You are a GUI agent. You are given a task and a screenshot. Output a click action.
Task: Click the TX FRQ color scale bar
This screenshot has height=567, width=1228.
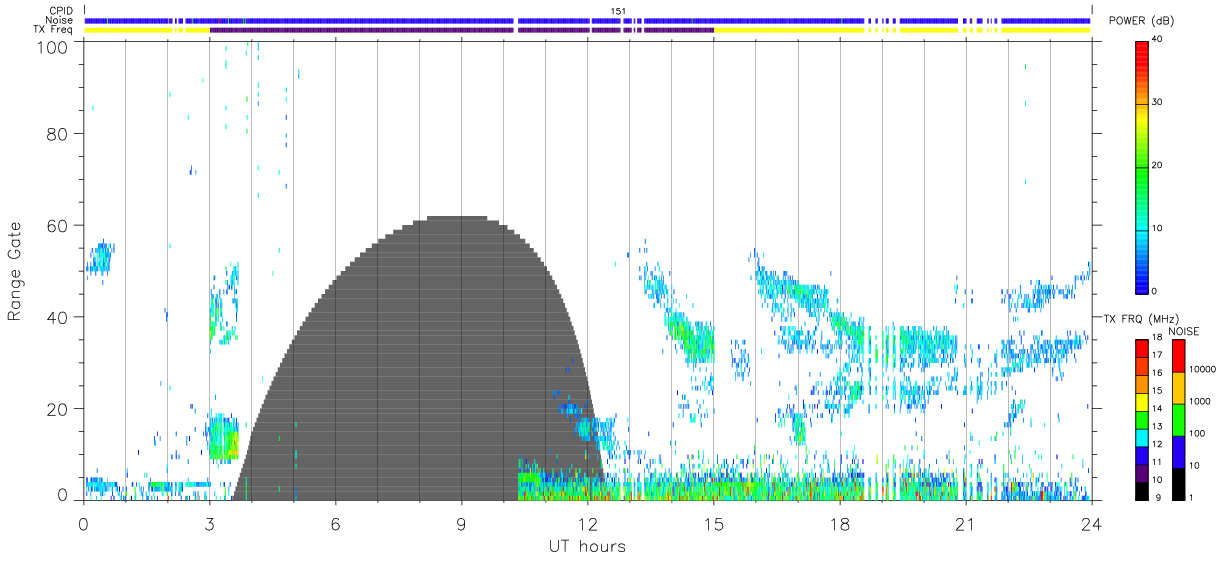point(1141,419)
